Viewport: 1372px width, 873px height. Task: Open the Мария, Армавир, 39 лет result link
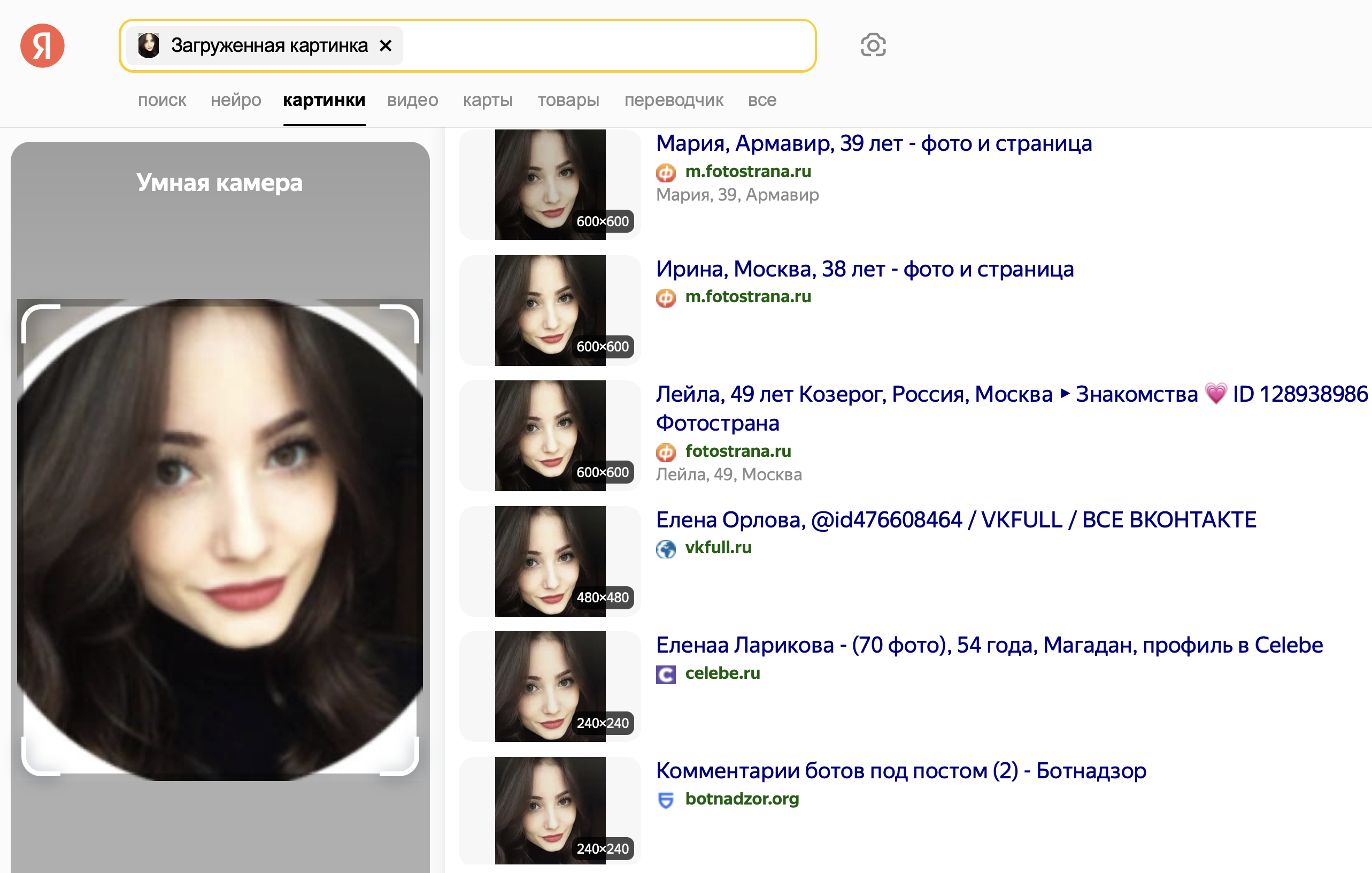click(x=874, y=143)
